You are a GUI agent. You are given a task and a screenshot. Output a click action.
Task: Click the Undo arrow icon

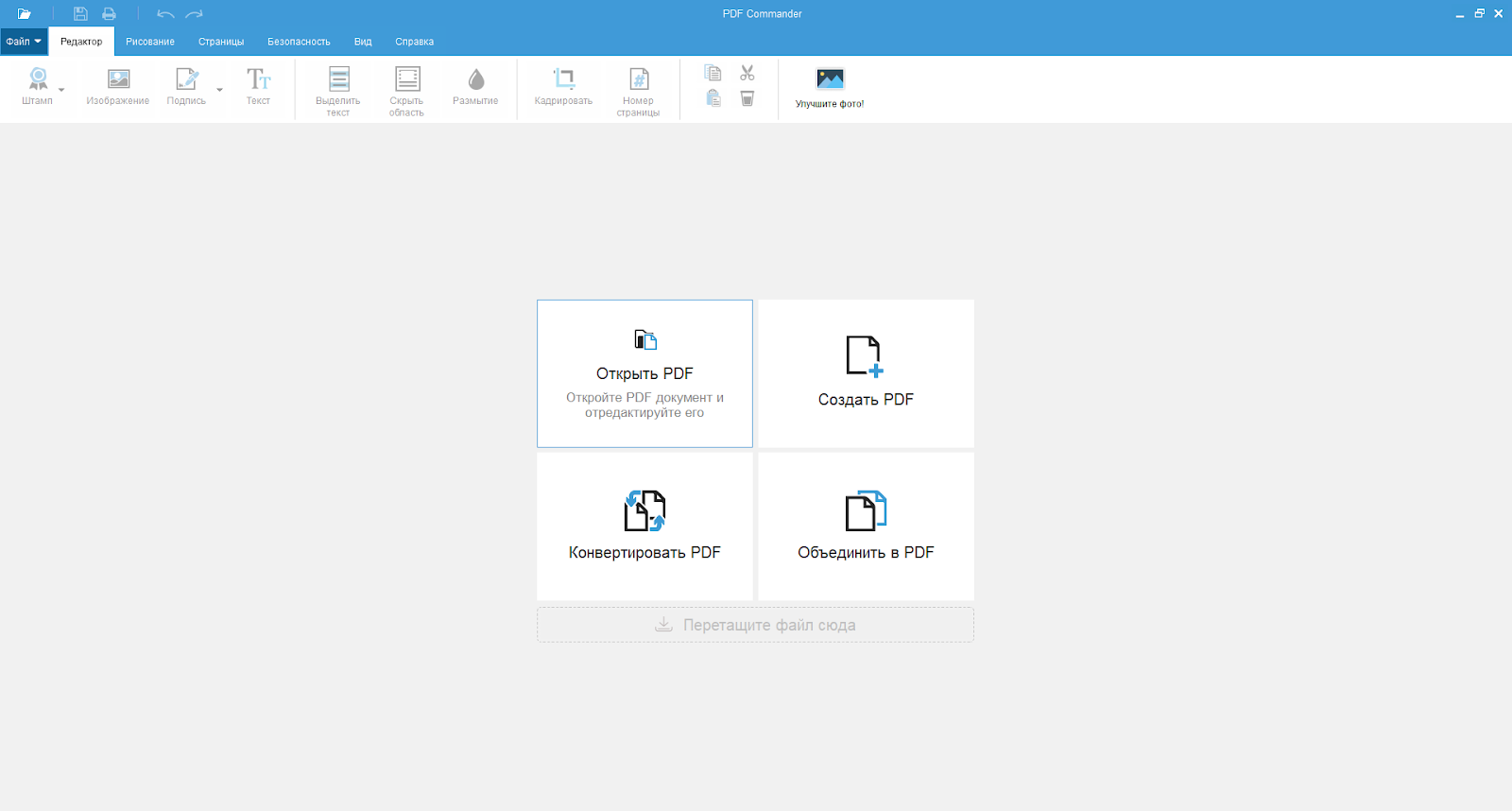165,14
